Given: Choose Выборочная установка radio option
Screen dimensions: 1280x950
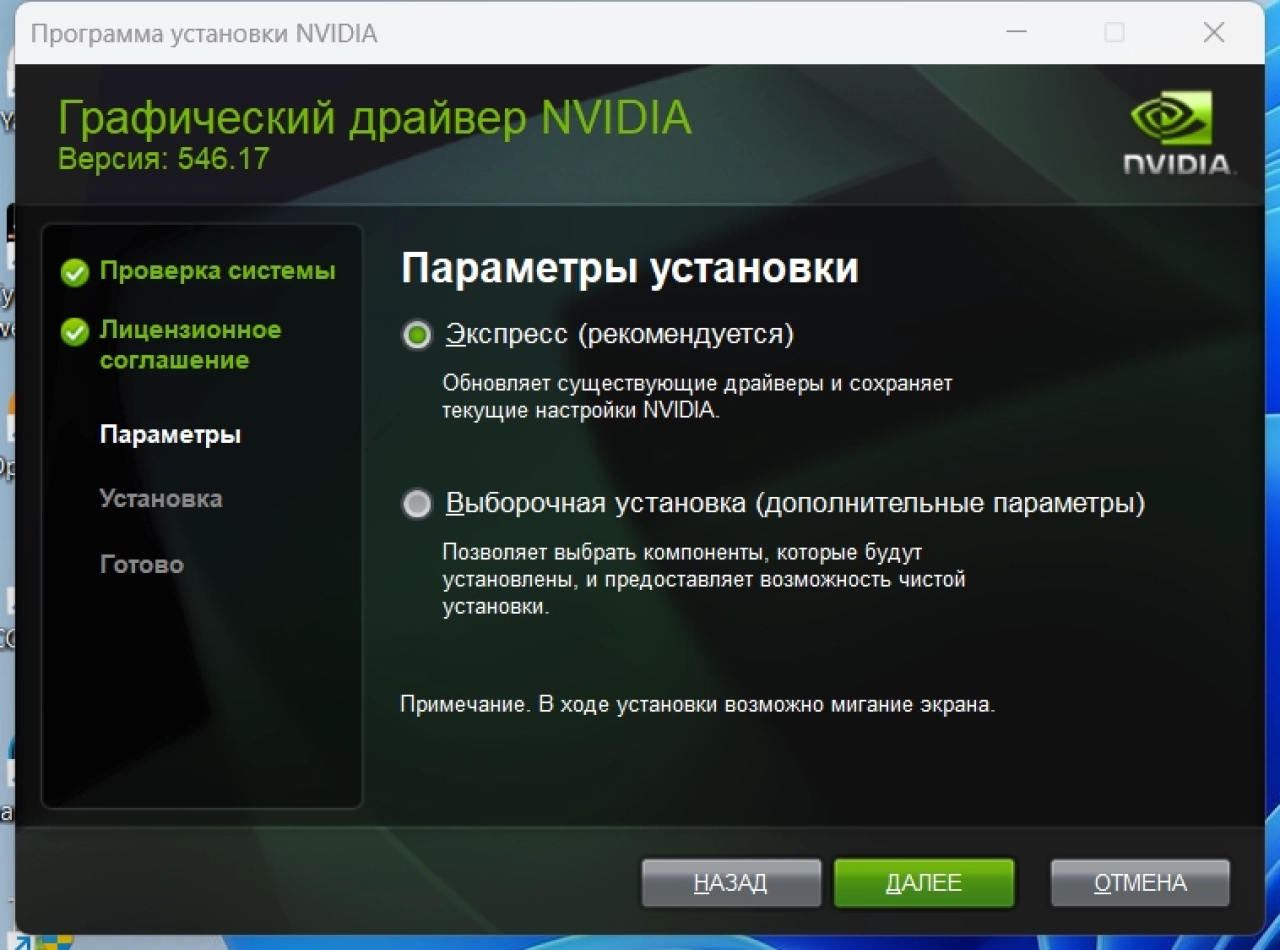Looking at the screenshot, I should point(417,503).
